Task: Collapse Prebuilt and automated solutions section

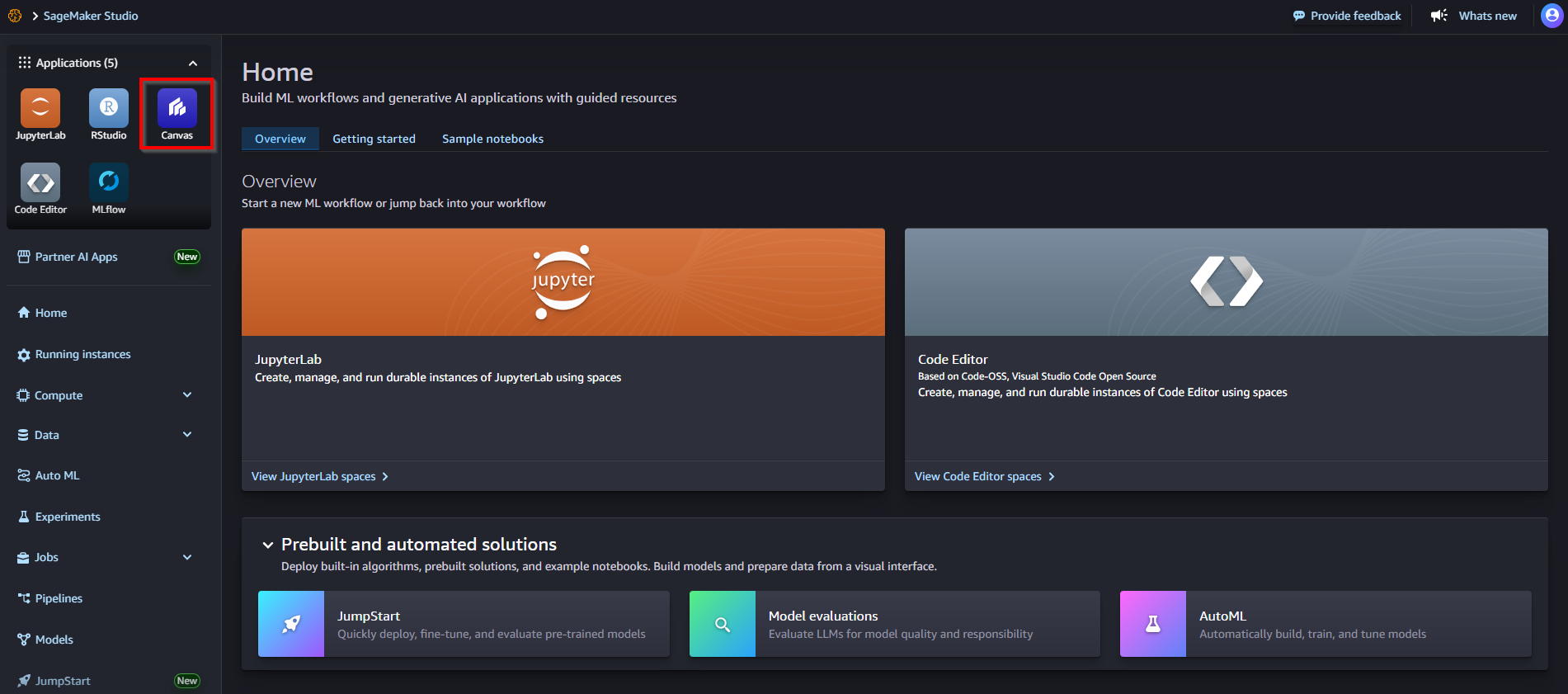Action: coord(268,545)
